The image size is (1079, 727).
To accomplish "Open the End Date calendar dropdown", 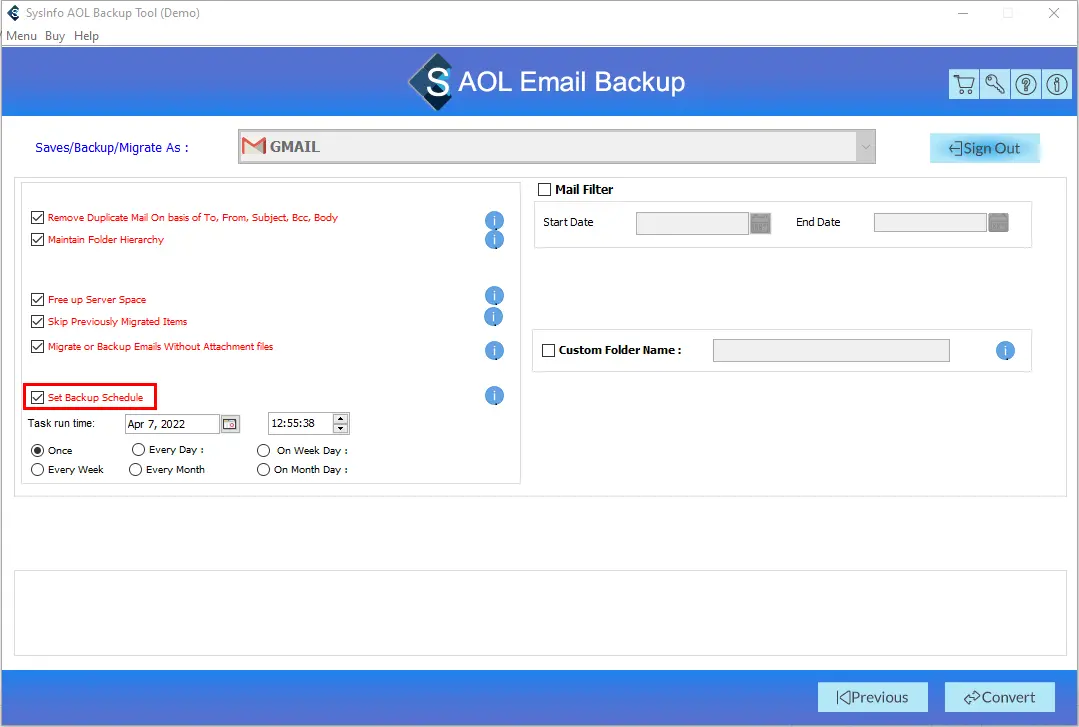I will click(x=998, y=223).
